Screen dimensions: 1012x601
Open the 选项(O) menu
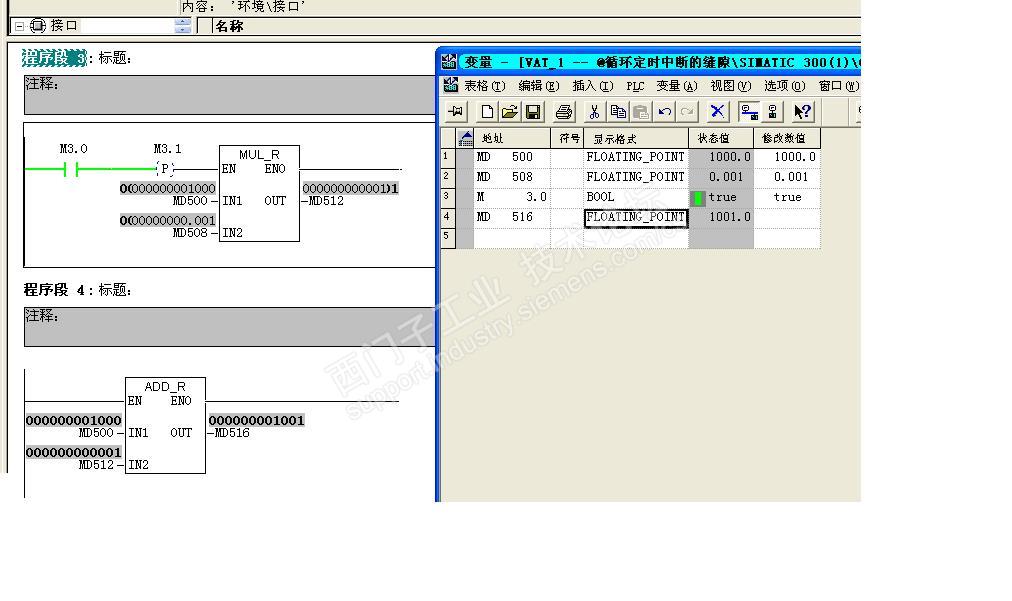pos(785,86)
